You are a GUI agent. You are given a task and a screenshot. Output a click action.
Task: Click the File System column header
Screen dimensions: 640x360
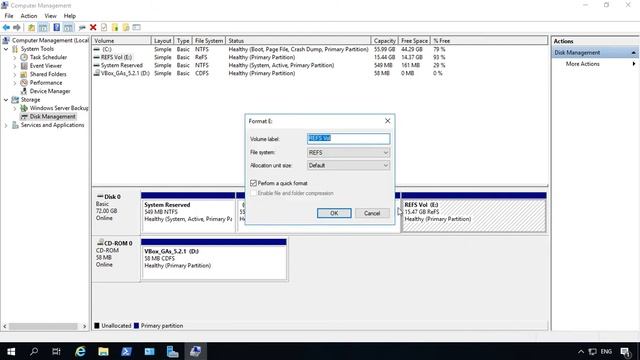coord(209,41)
